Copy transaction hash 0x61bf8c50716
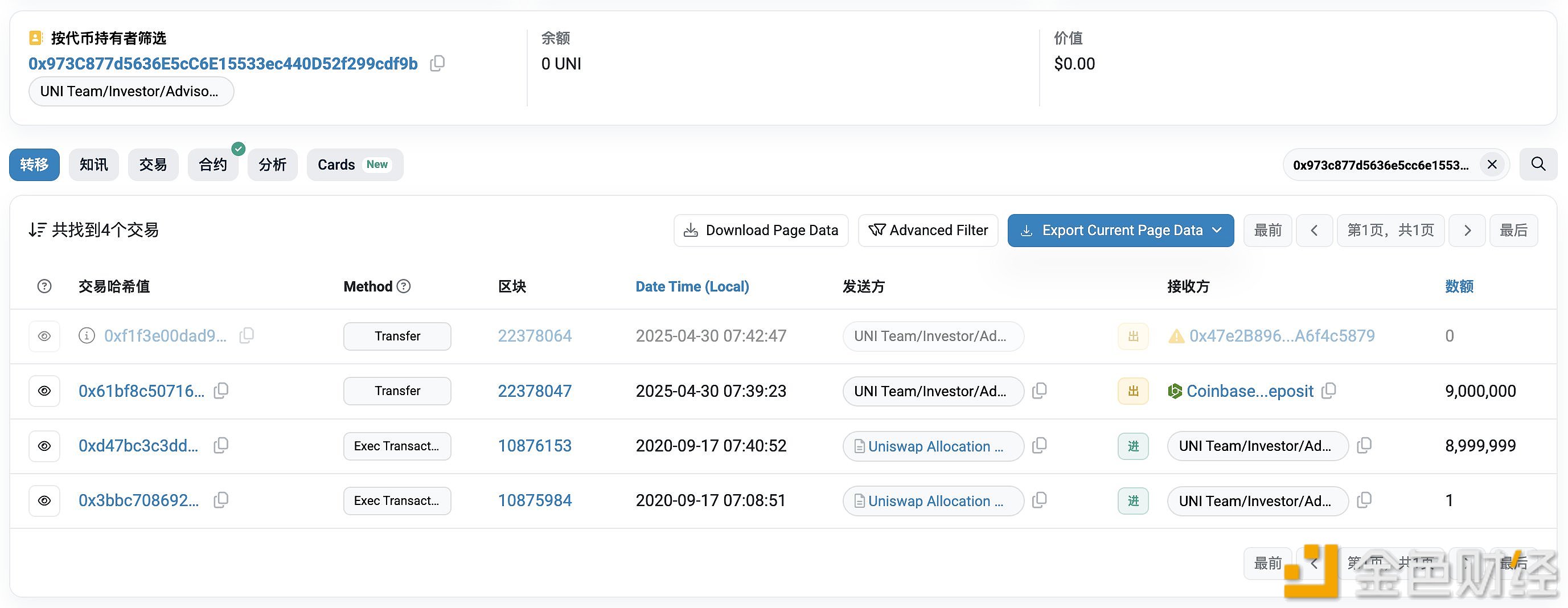 coord(220,391)
